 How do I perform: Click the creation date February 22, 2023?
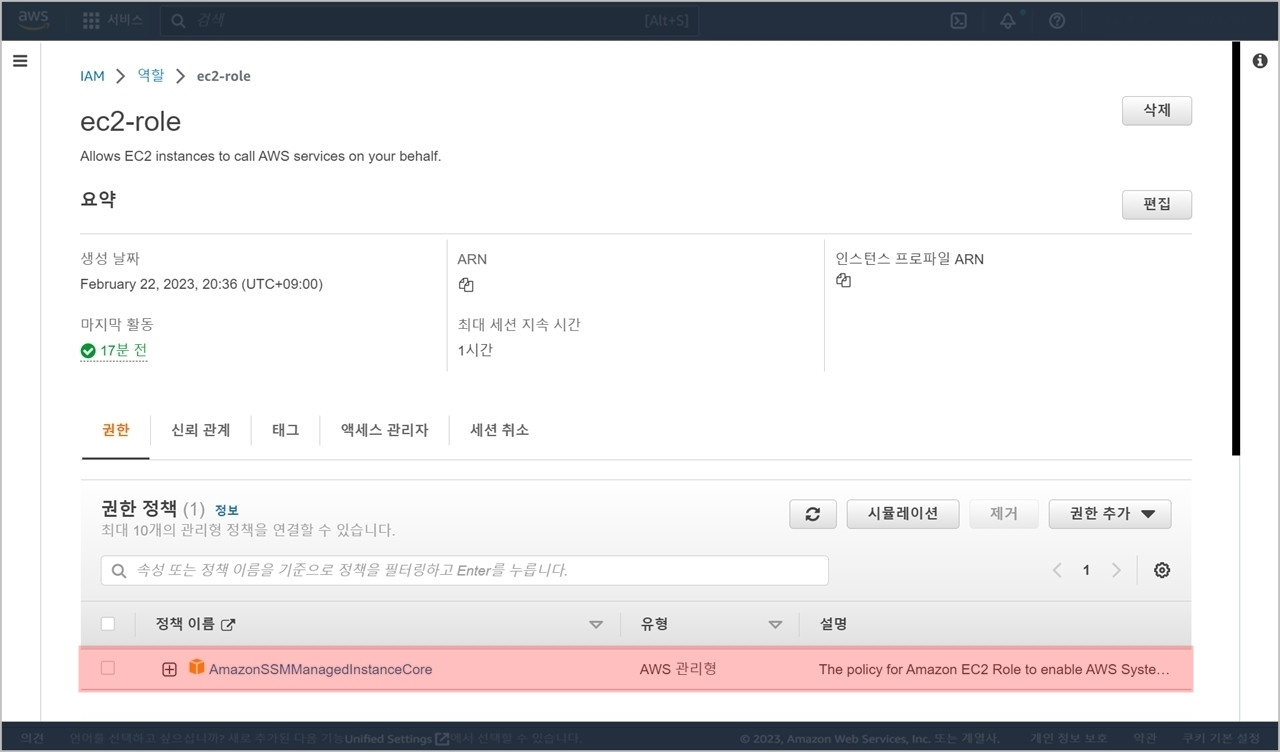coord(201,284)
